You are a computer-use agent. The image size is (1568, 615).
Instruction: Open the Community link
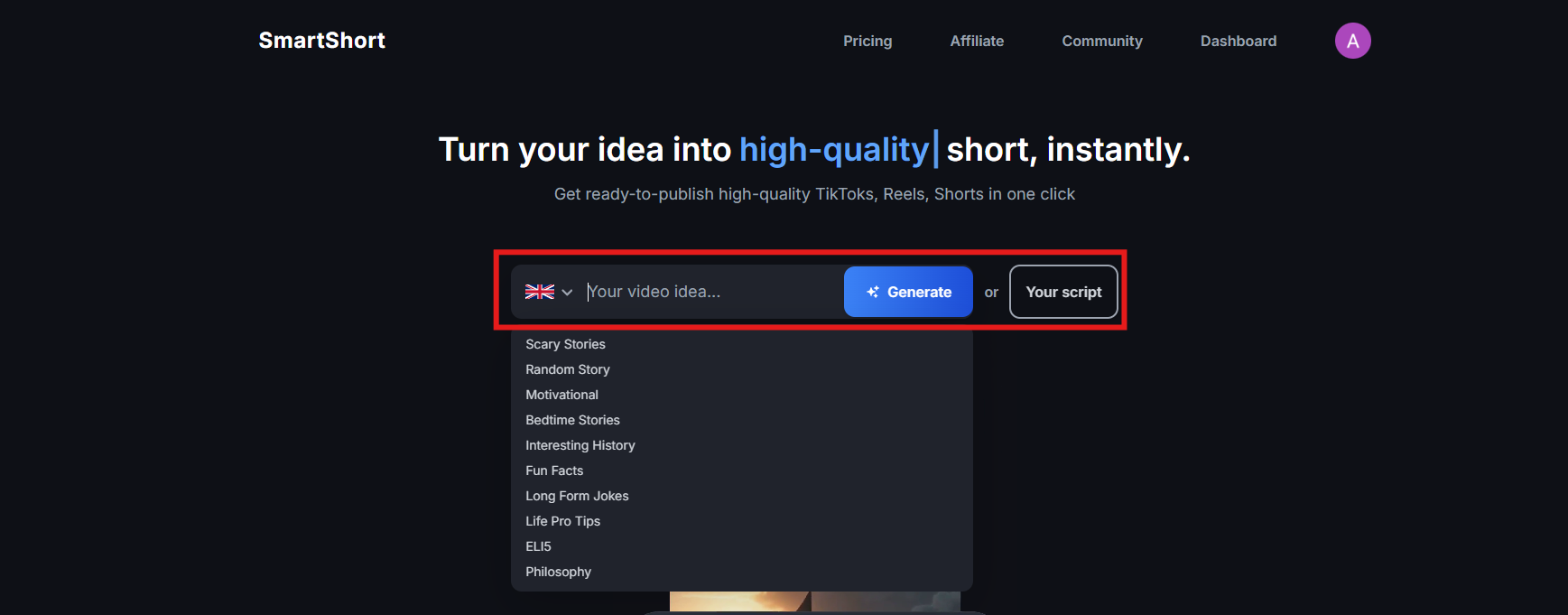coord(1101,41)
